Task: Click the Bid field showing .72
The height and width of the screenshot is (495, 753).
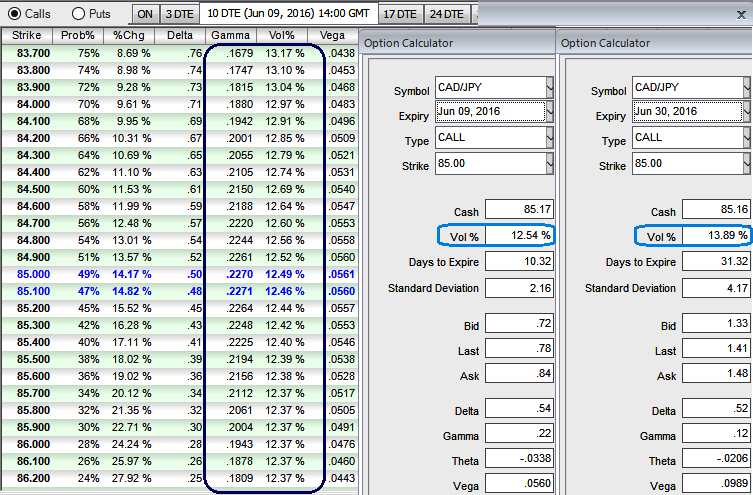Action: click(x=519, y=323)
